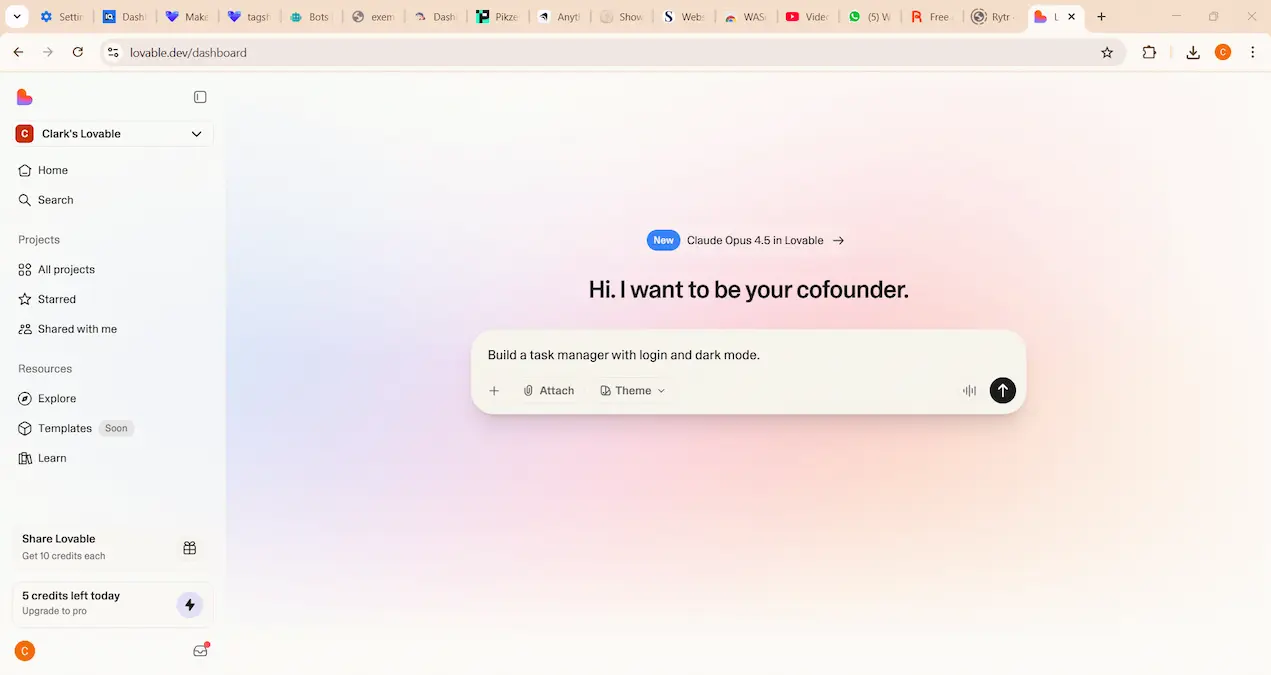The width and height of the screenshot is (1271, 675).
Task: Go to Home in sidebar
Action: point(52,170)
